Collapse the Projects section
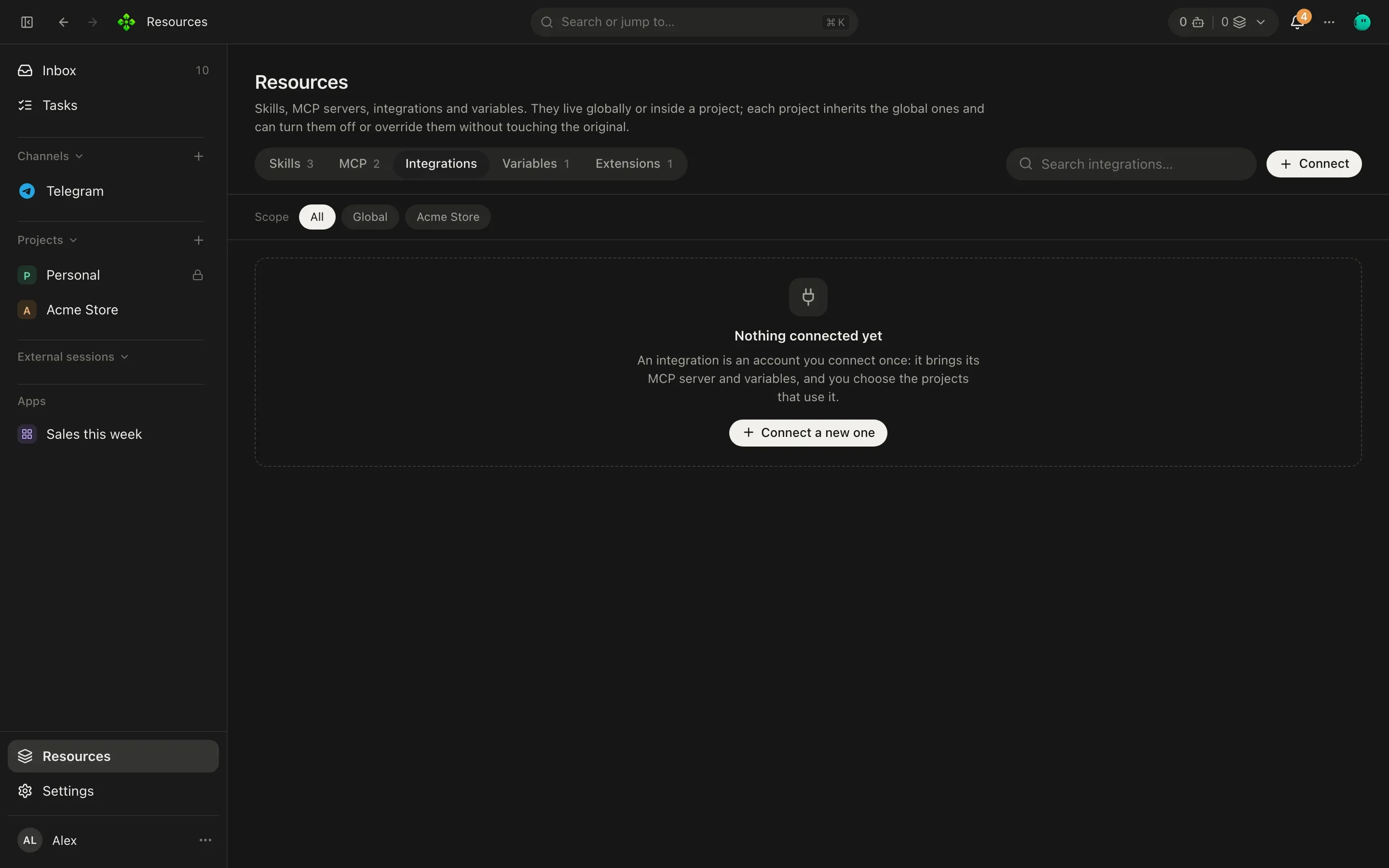The image size is (1389, 868). click(47, 240)
